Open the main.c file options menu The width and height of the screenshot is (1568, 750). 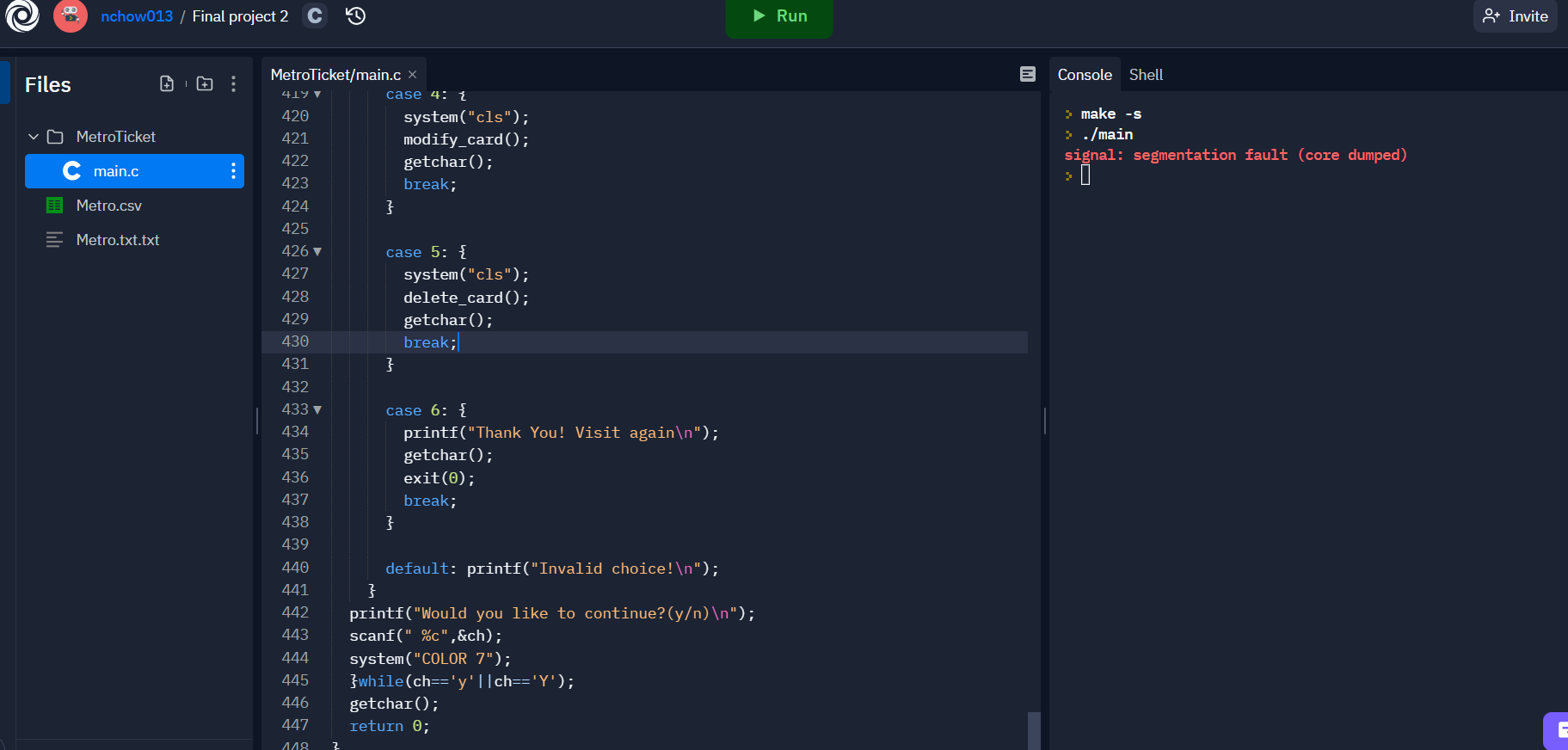(233, 171)
